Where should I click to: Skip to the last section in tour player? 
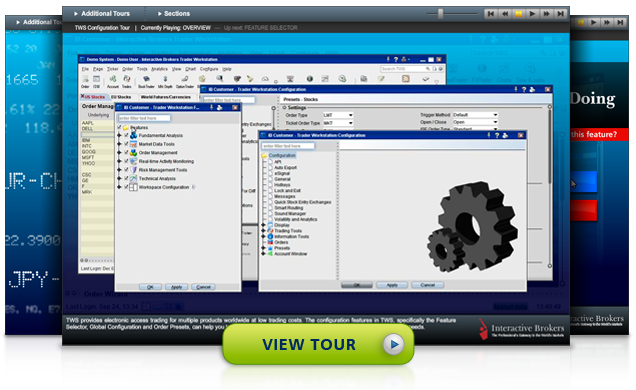560,14
